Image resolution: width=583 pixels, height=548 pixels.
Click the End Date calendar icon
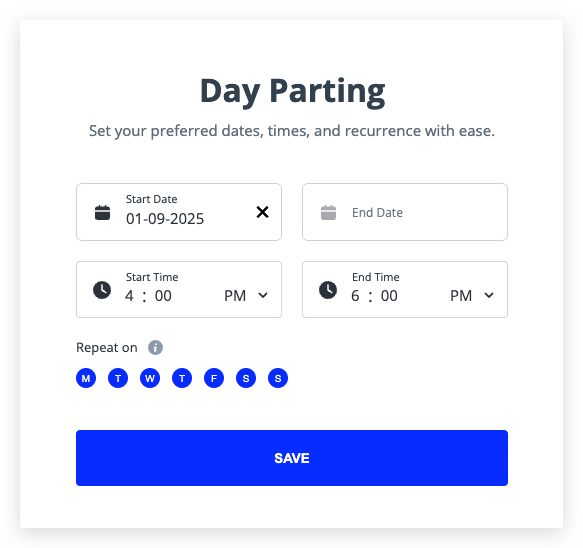pyautogui.click(x=328, y=213)
